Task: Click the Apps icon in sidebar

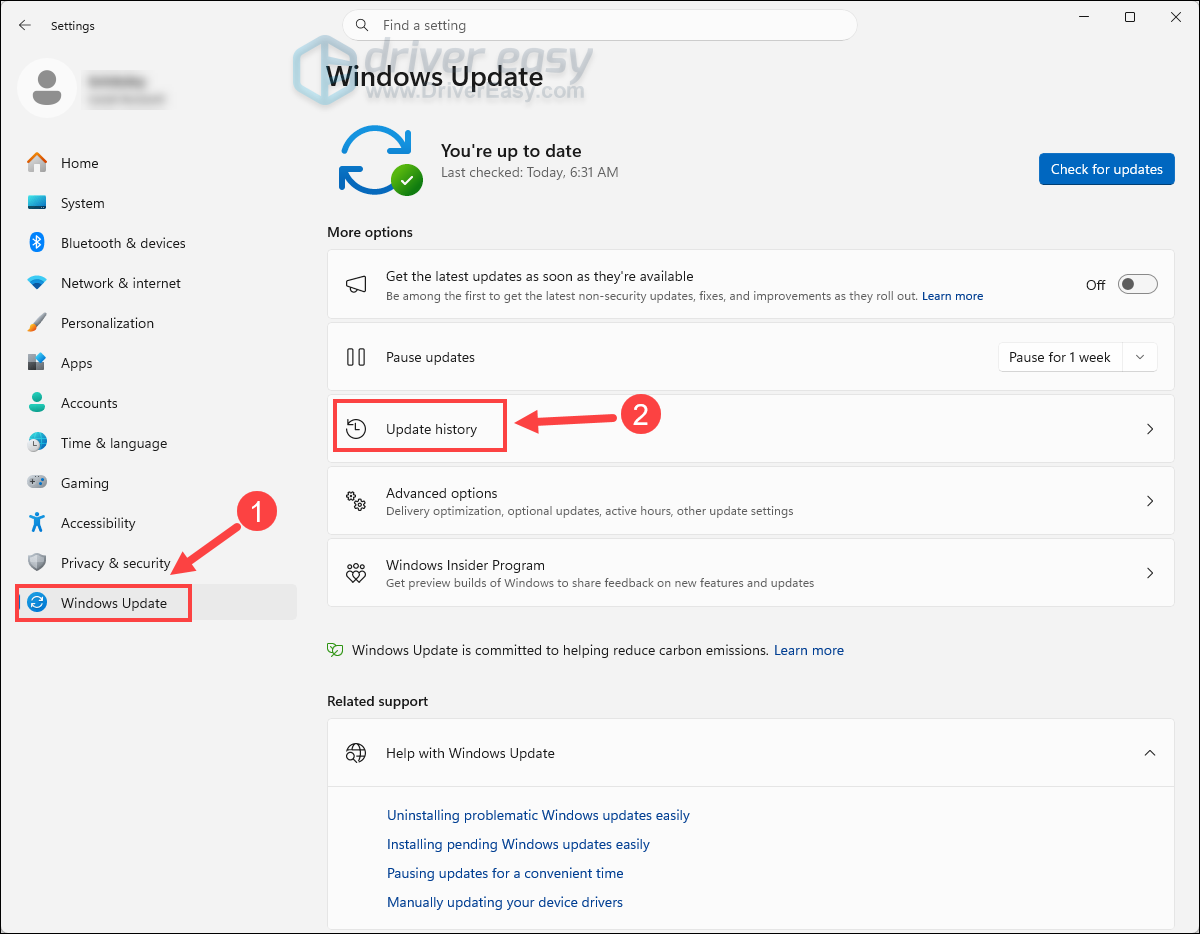Action: (37, 363)
